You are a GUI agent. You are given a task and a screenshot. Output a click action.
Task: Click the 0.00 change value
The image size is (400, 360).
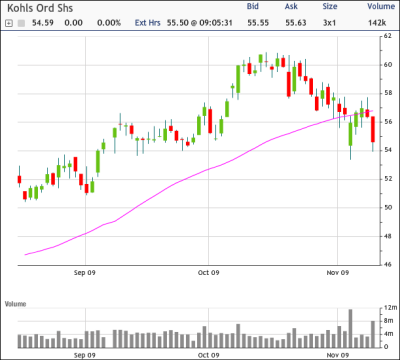[x=74, y=23]
